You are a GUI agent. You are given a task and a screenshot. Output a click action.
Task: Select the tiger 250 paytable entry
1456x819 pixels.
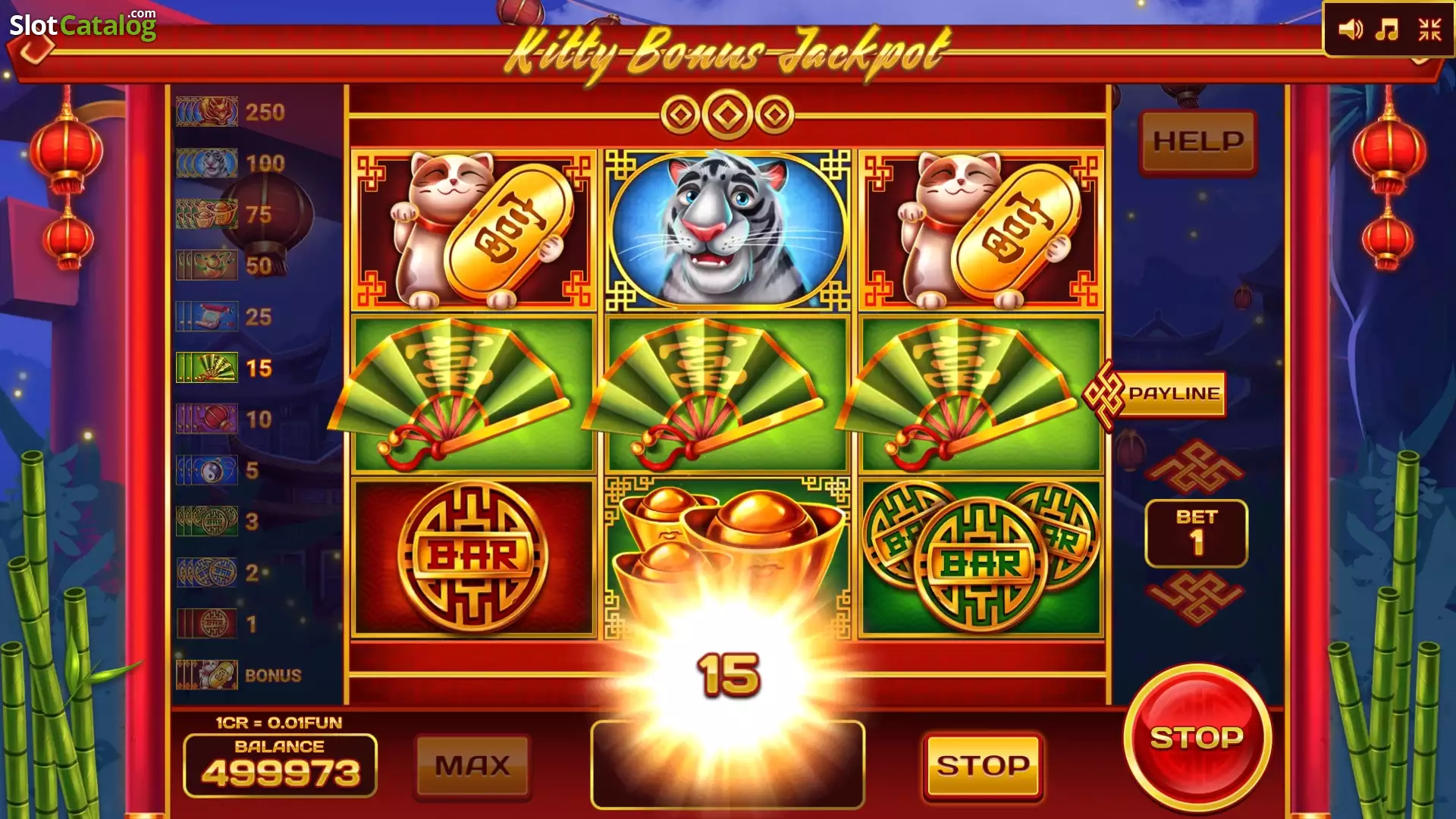tap(231, 112)
